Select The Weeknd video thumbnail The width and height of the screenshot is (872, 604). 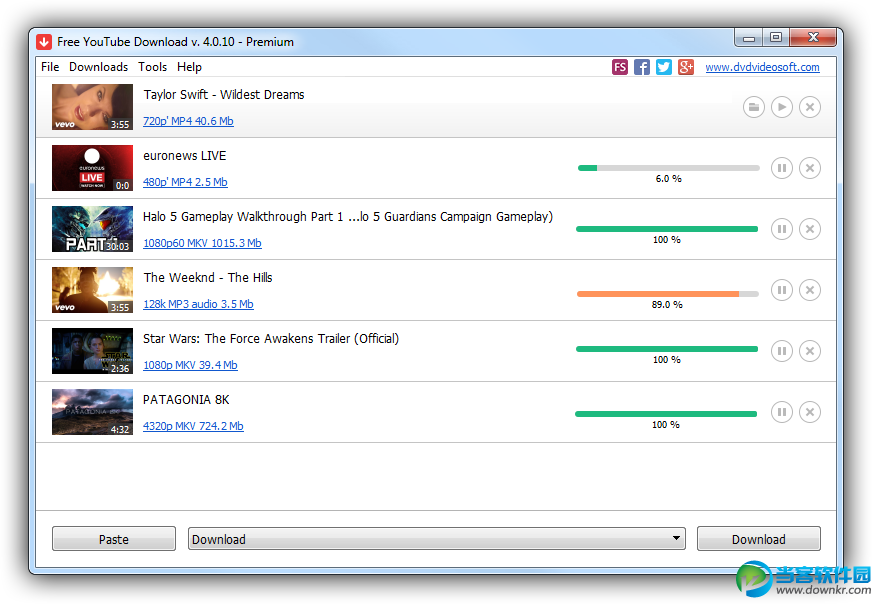[92, 290]
